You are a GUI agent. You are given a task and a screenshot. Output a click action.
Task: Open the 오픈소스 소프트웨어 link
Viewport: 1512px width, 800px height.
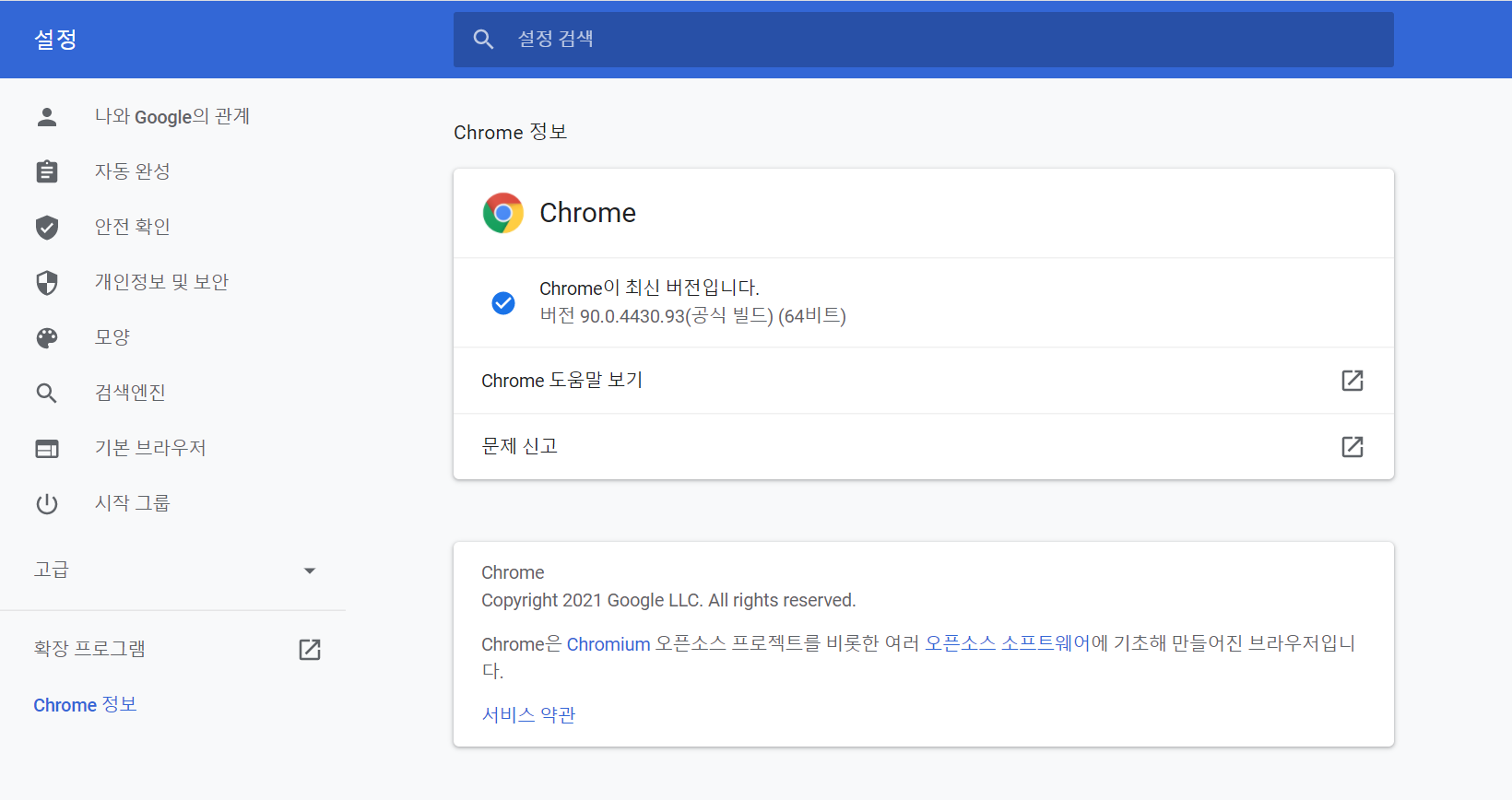point(1008,643)
